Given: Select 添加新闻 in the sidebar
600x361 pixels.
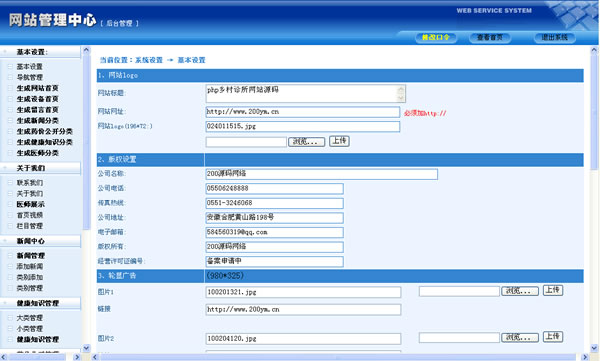Looking at the screenshot, I should click(29, 266).
